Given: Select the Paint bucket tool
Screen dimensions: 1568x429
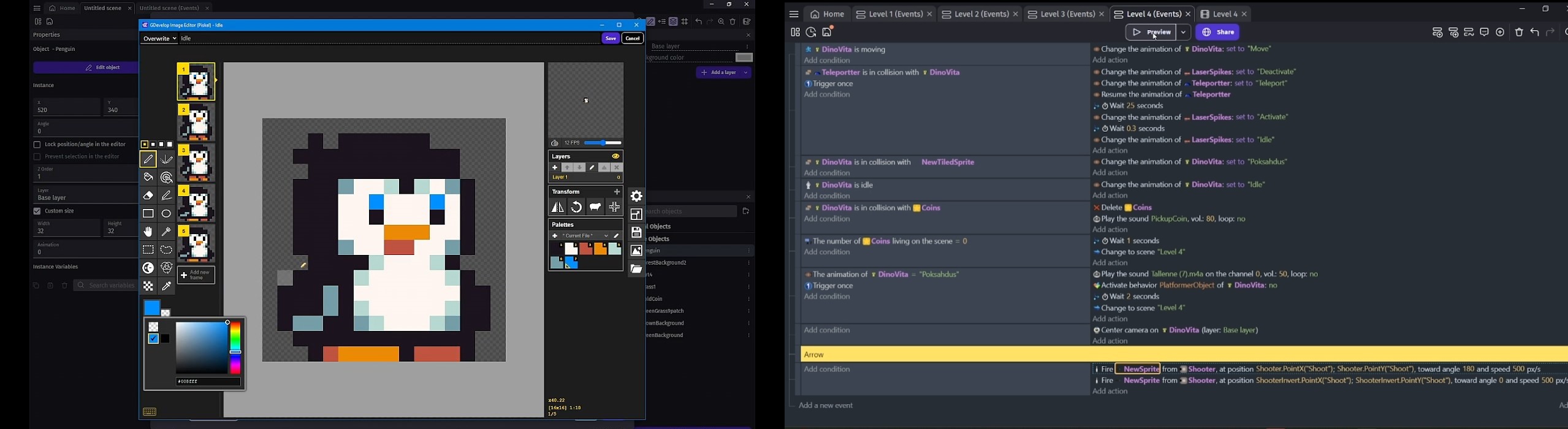Looking at the screenshot, I should 148,178.
